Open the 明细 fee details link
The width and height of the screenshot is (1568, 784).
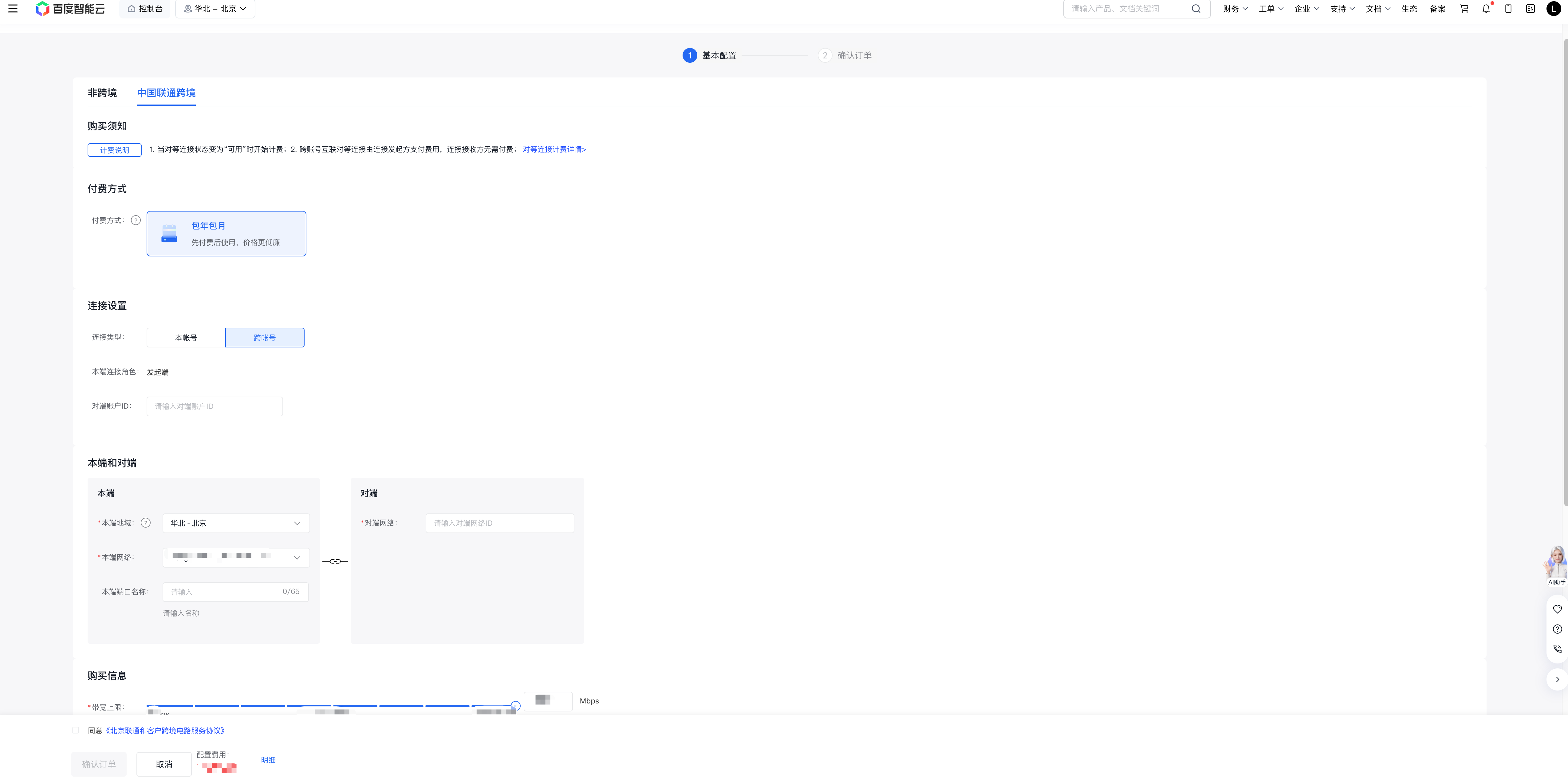(x=268, y=760)
